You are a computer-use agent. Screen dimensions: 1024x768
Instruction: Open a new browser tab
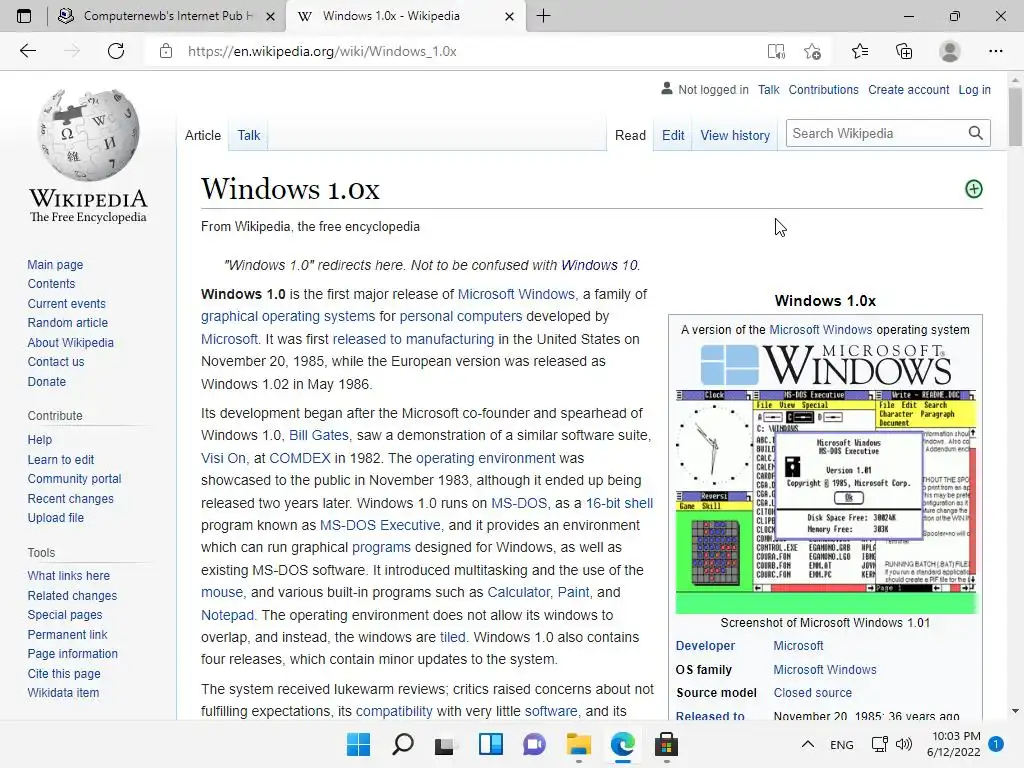tap(543, 16)
